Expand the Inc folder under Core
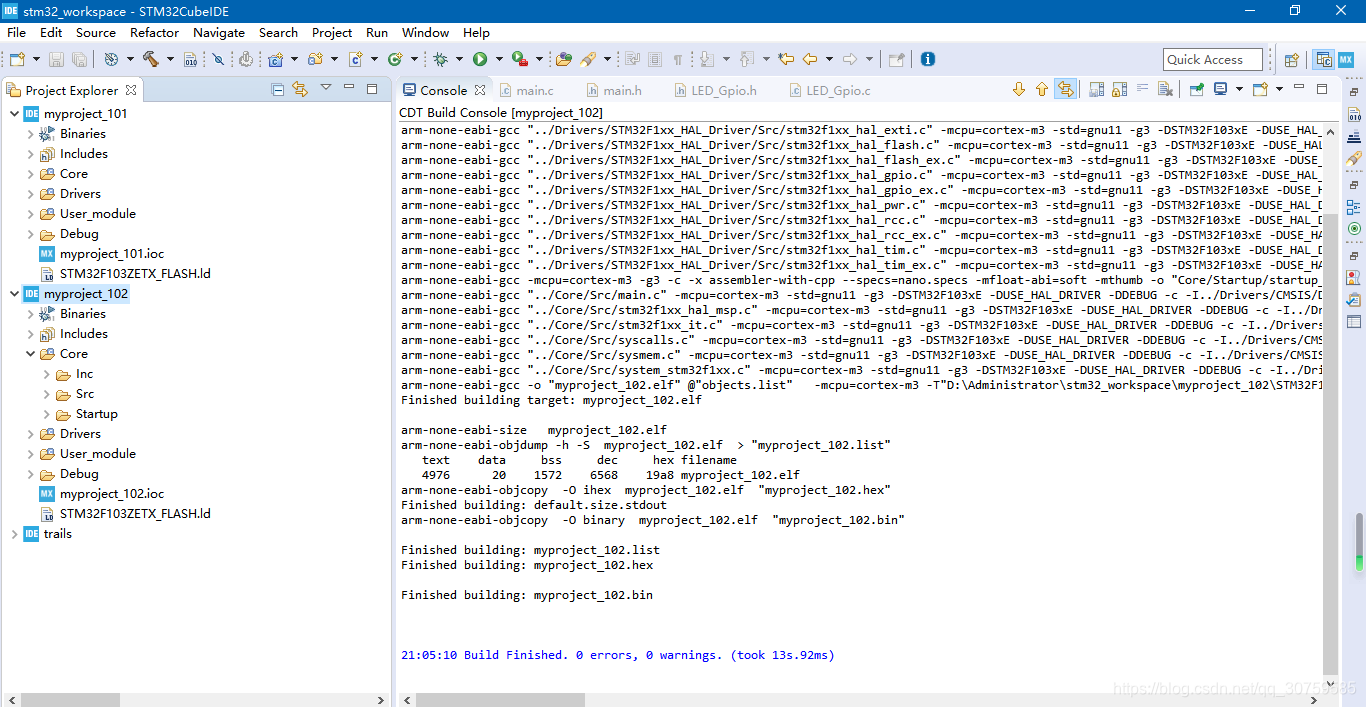This screenshot has height=707, width=1366. pos(47,374)
